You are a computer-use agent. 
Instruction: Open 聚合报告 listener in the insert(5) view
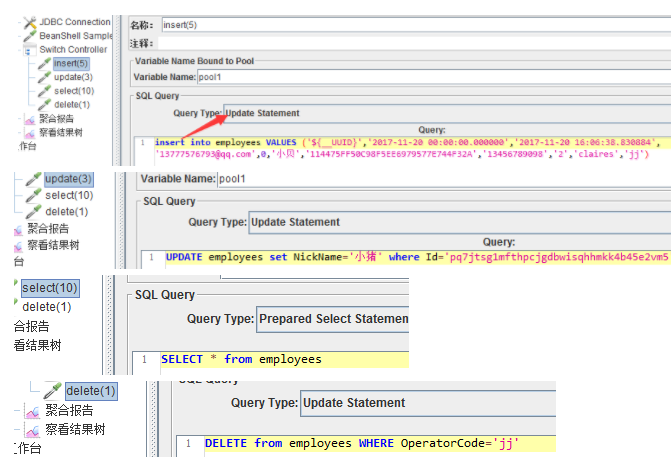coord(56,119)
